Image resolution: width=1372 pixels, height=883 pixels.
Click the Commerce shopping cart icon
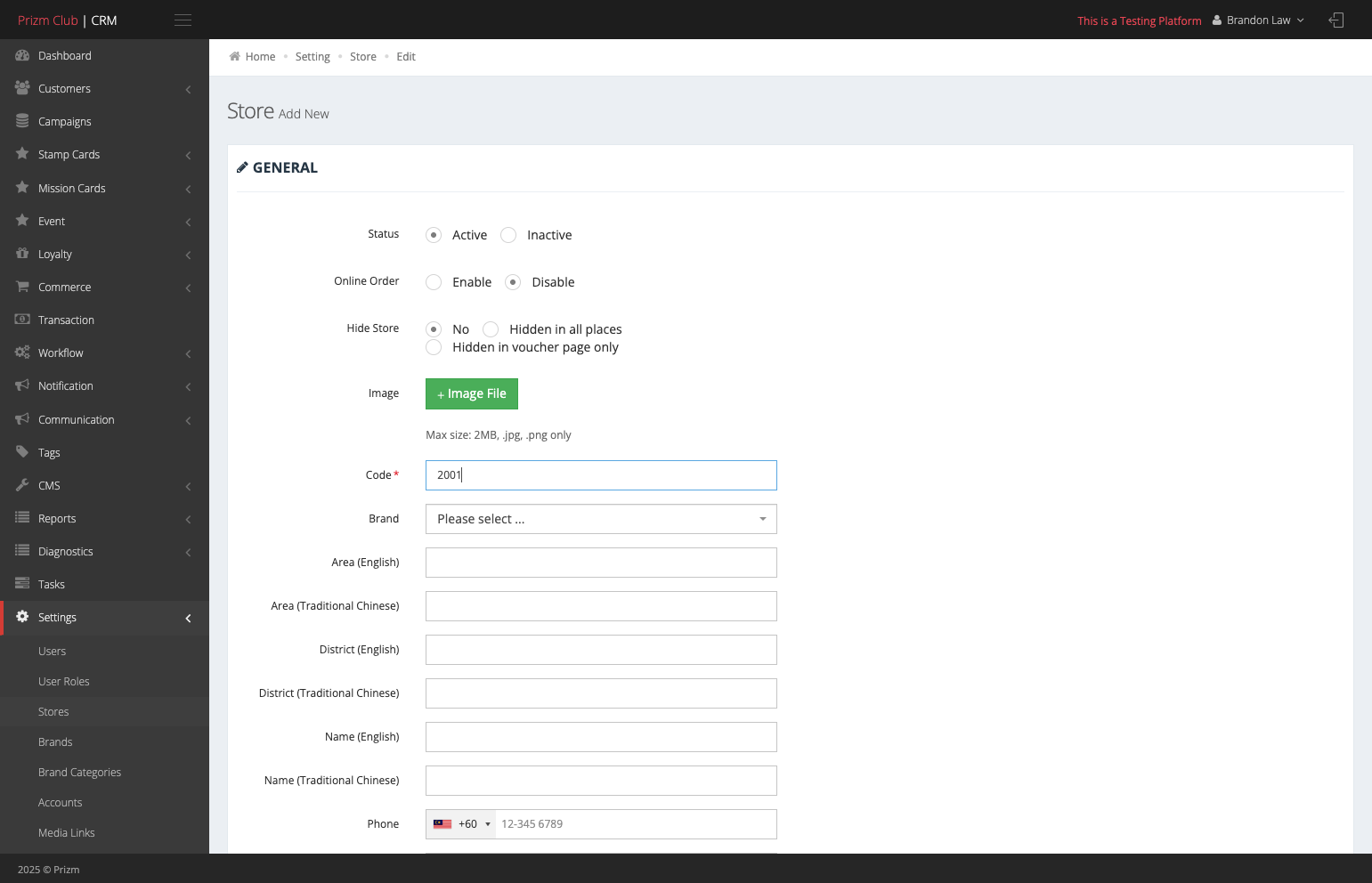pos(22,287)
